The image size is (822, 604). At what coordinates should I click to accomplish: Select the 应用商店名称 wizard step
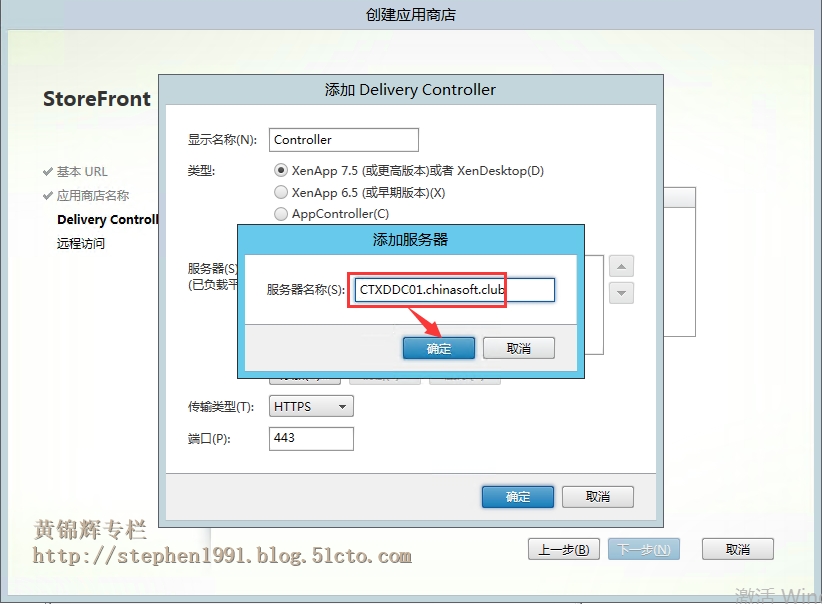[x=93, y=196]
